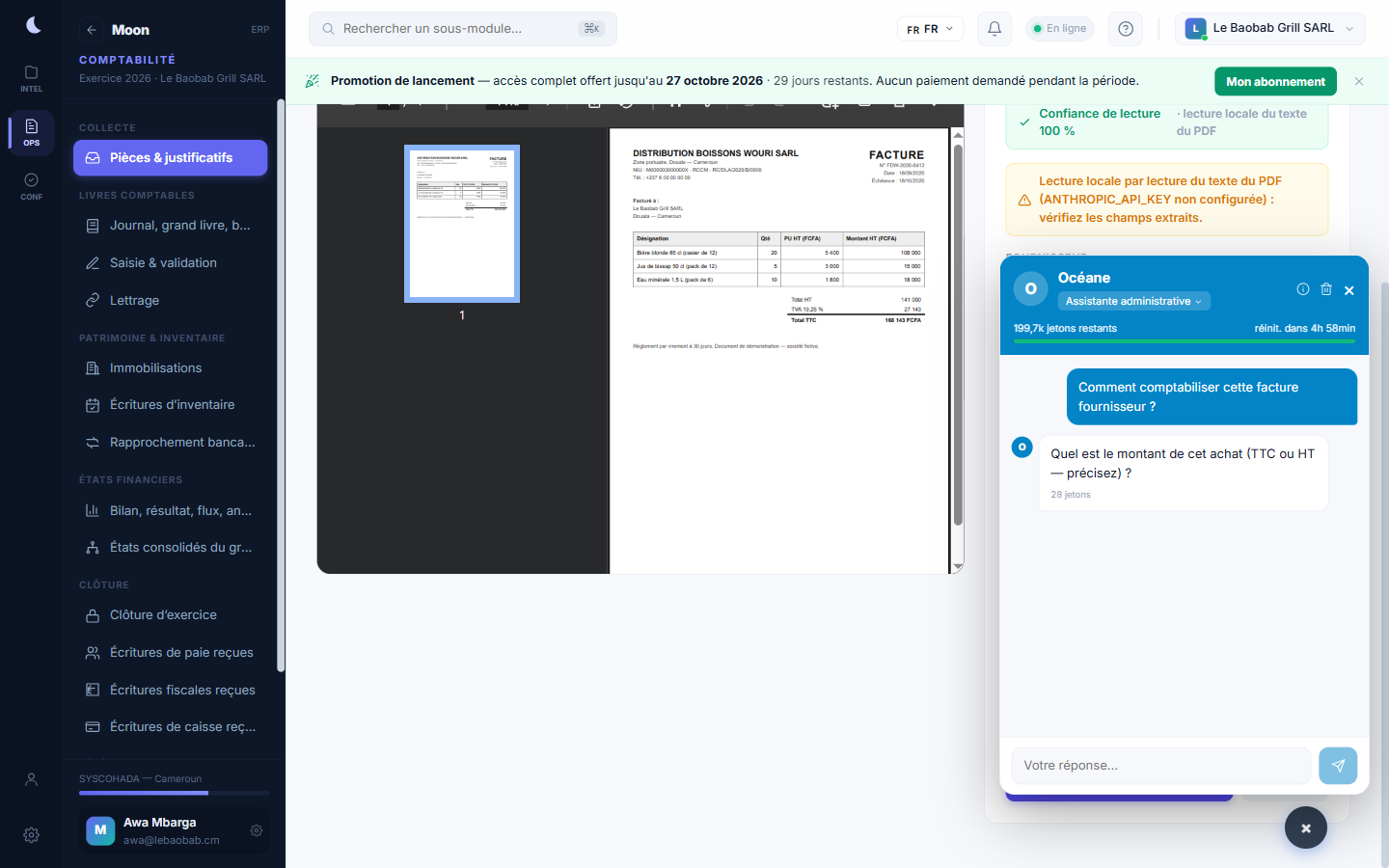Delete the Océane conversation with trash icon

[1326, 289]
